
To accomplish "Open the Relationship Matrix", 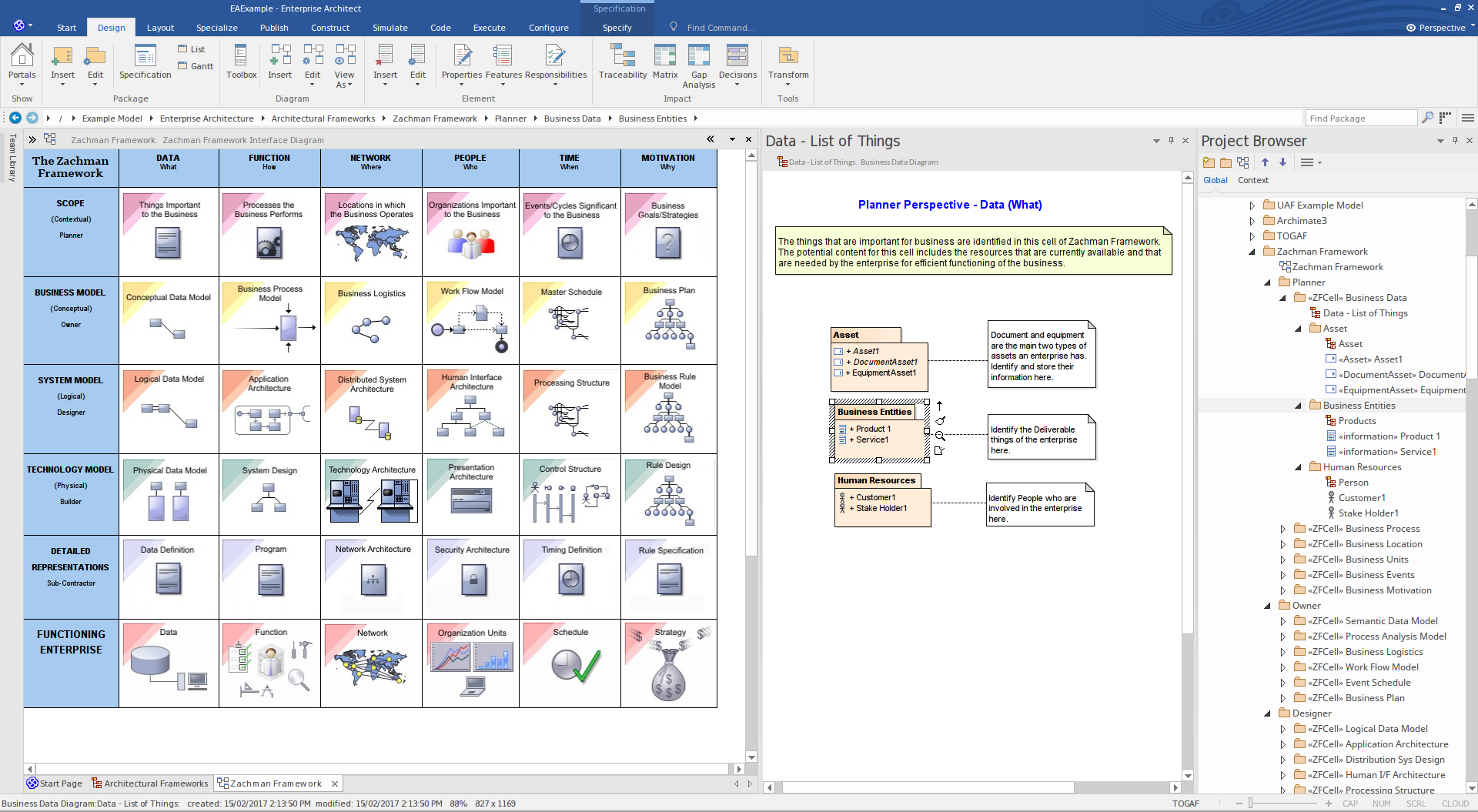I will 664,62.
